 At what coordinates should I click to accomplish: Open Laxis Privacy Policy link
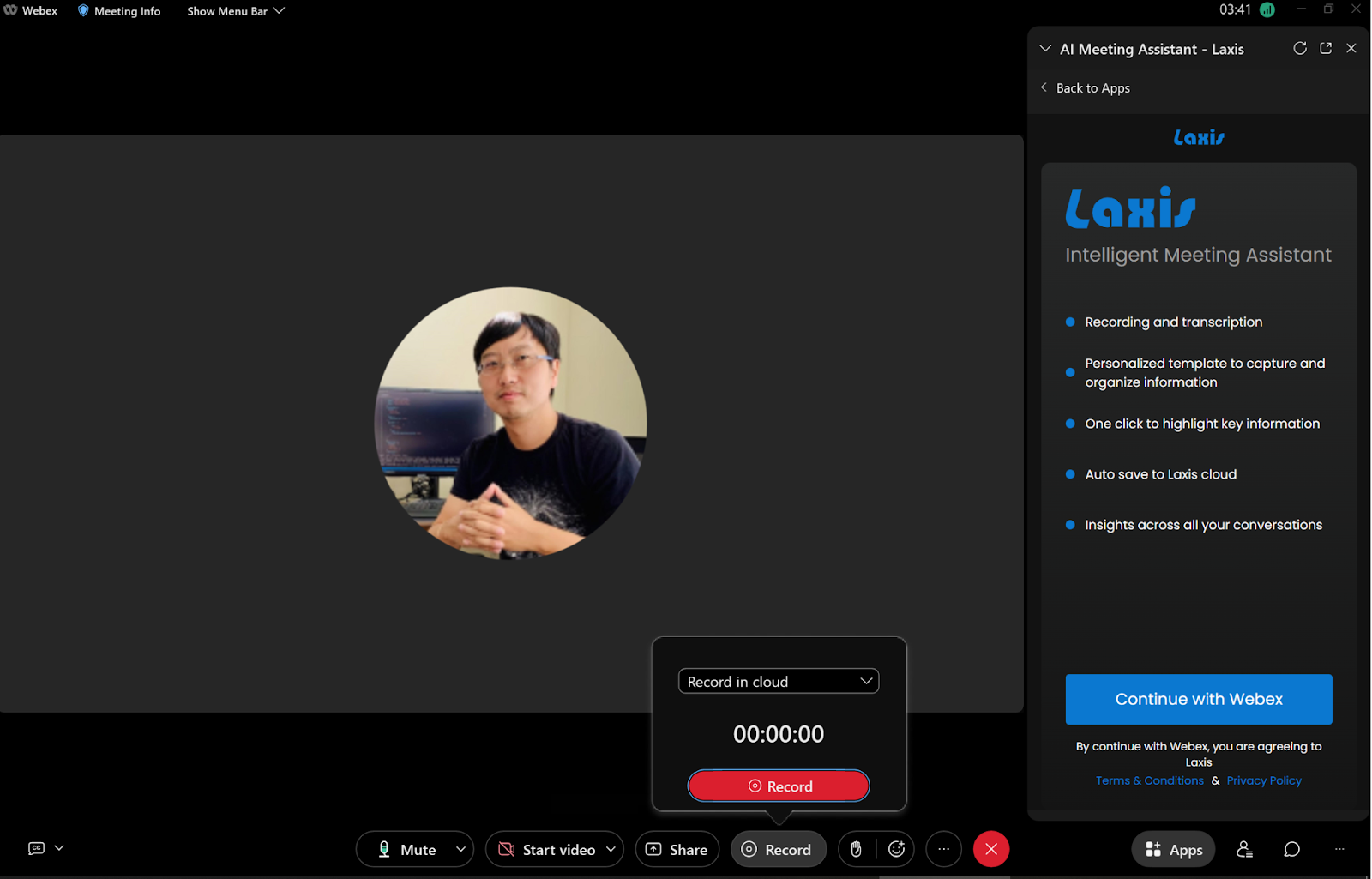[1264, 780]
